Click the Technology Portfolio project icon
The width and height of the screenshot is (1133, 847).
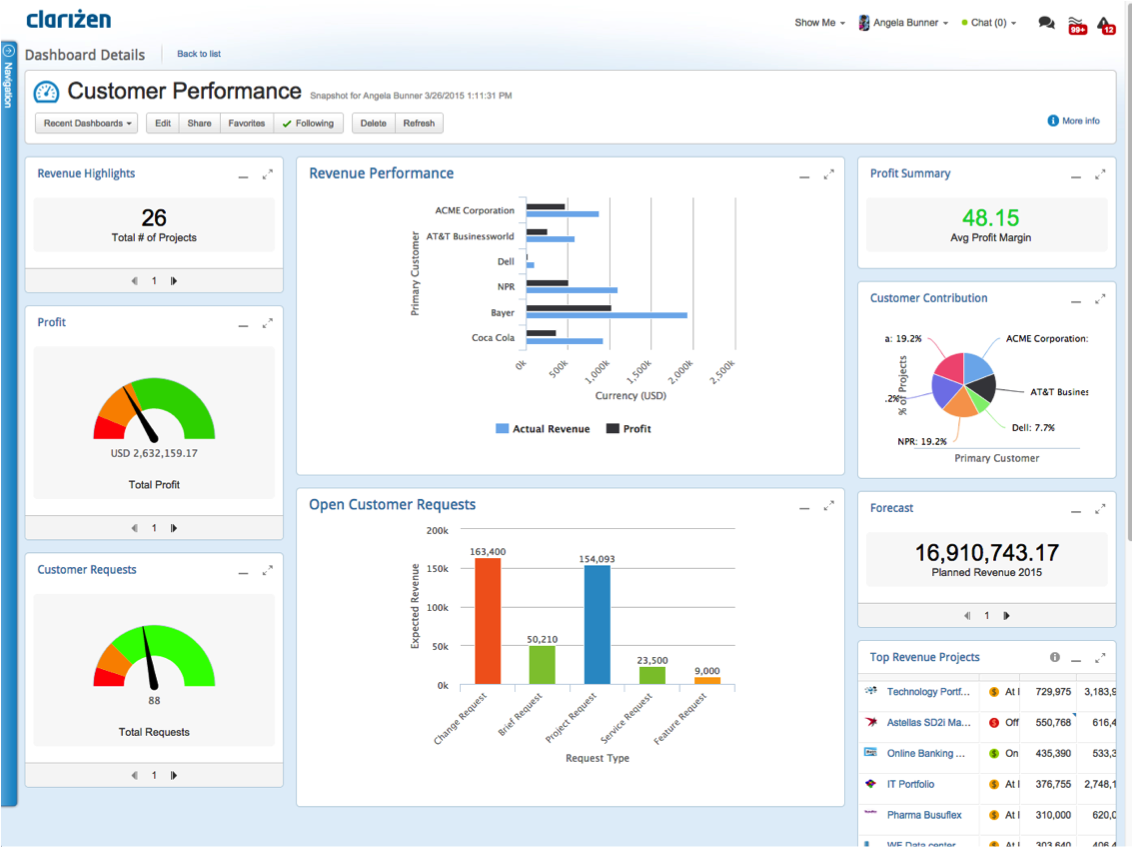872,691
